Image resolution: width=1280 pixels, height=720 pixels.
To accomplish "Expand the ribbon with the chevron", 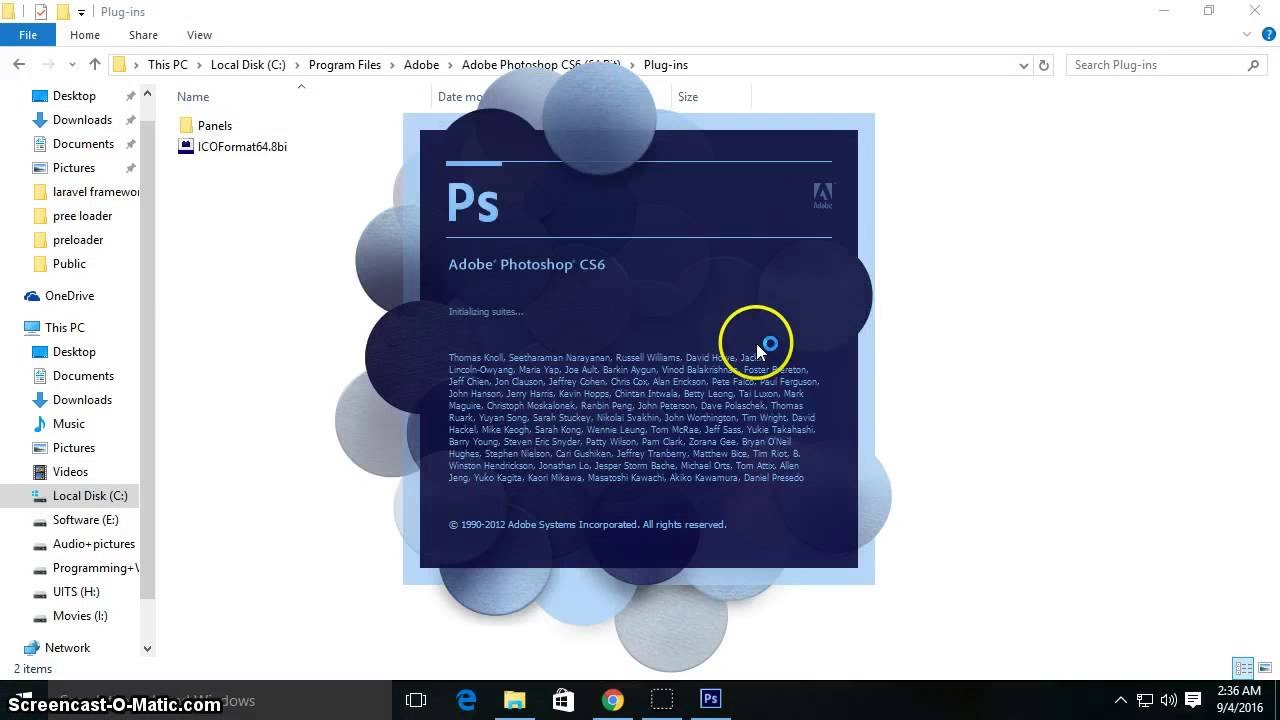I will [1246, 35].
